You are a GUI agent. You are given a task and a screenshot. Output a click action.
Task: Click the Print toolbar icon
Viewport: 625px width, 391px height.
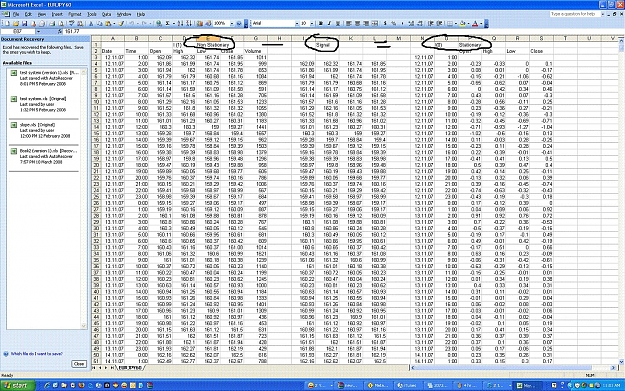(52, 24)
